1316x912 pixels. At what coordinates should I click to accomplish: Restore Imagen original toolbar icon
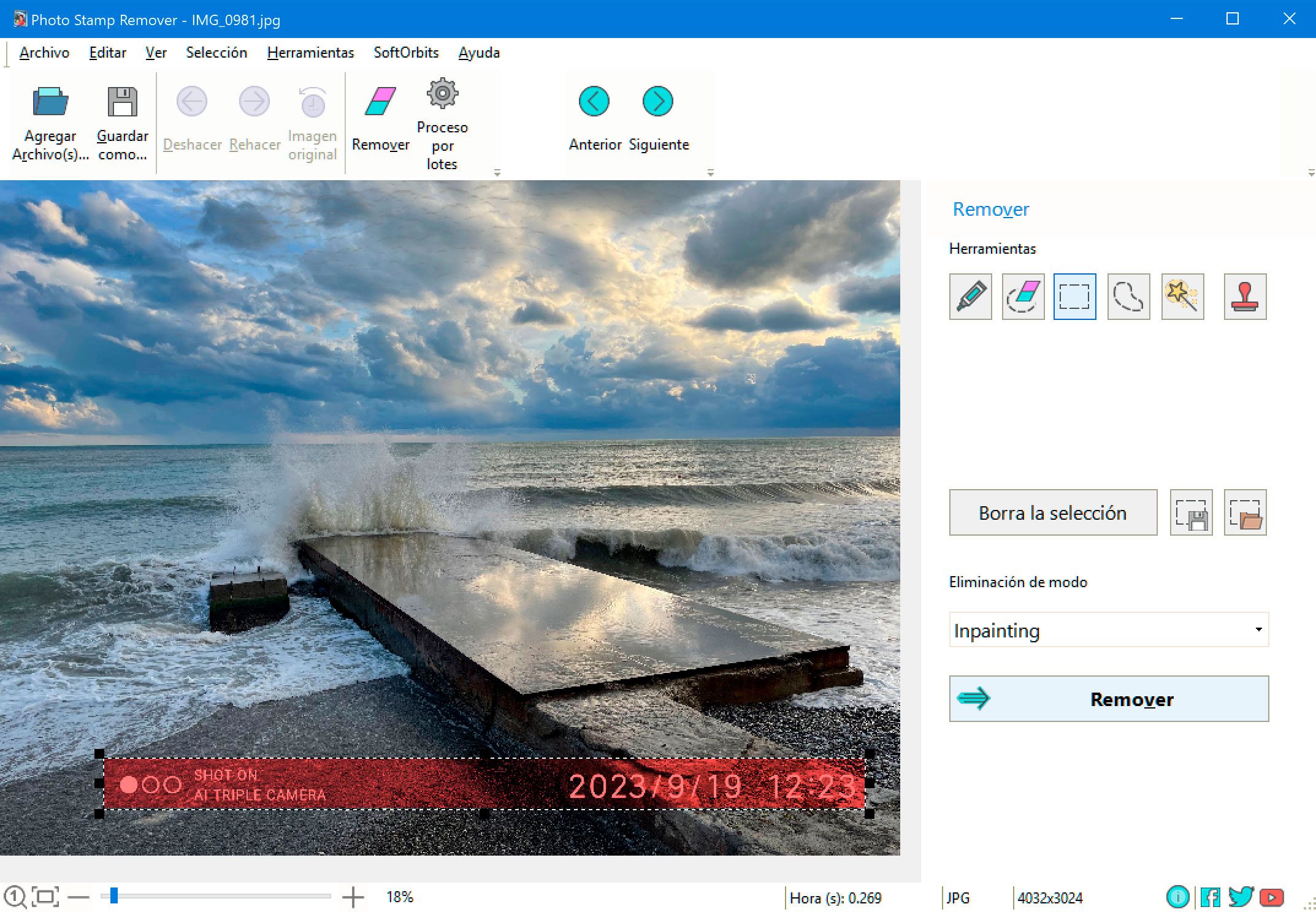pyautogui.click(x=313, y=102)
